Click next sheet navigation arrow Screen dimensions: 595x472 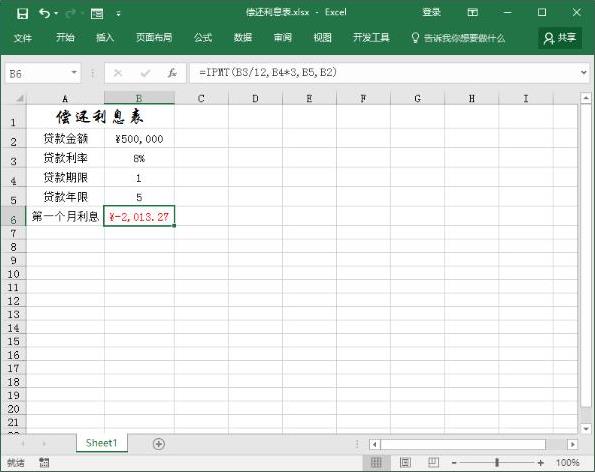pyautogui.click(x=44, y=444)
